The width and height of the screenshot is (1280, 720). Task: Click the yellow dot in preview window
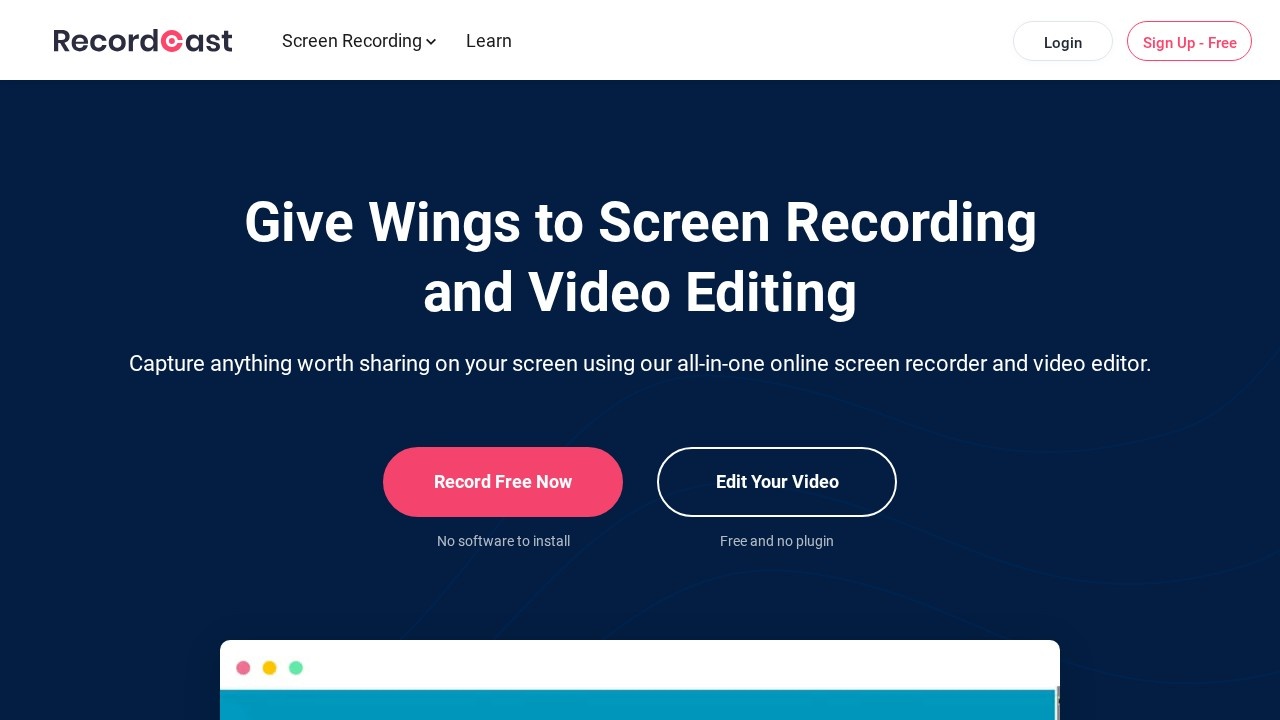269,668
